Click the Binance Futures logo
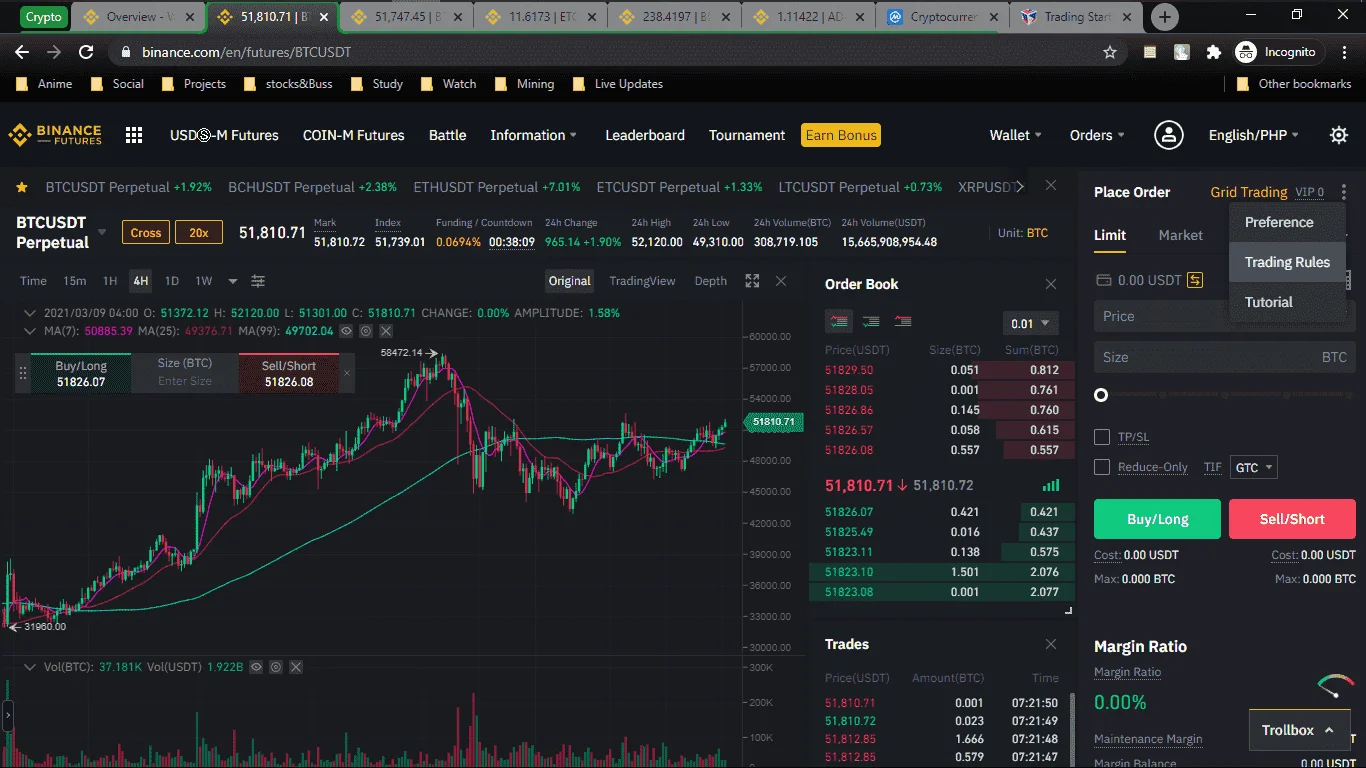Viewport: 1366px width, 768px height. pyautogui.click(x=55, y=135)
